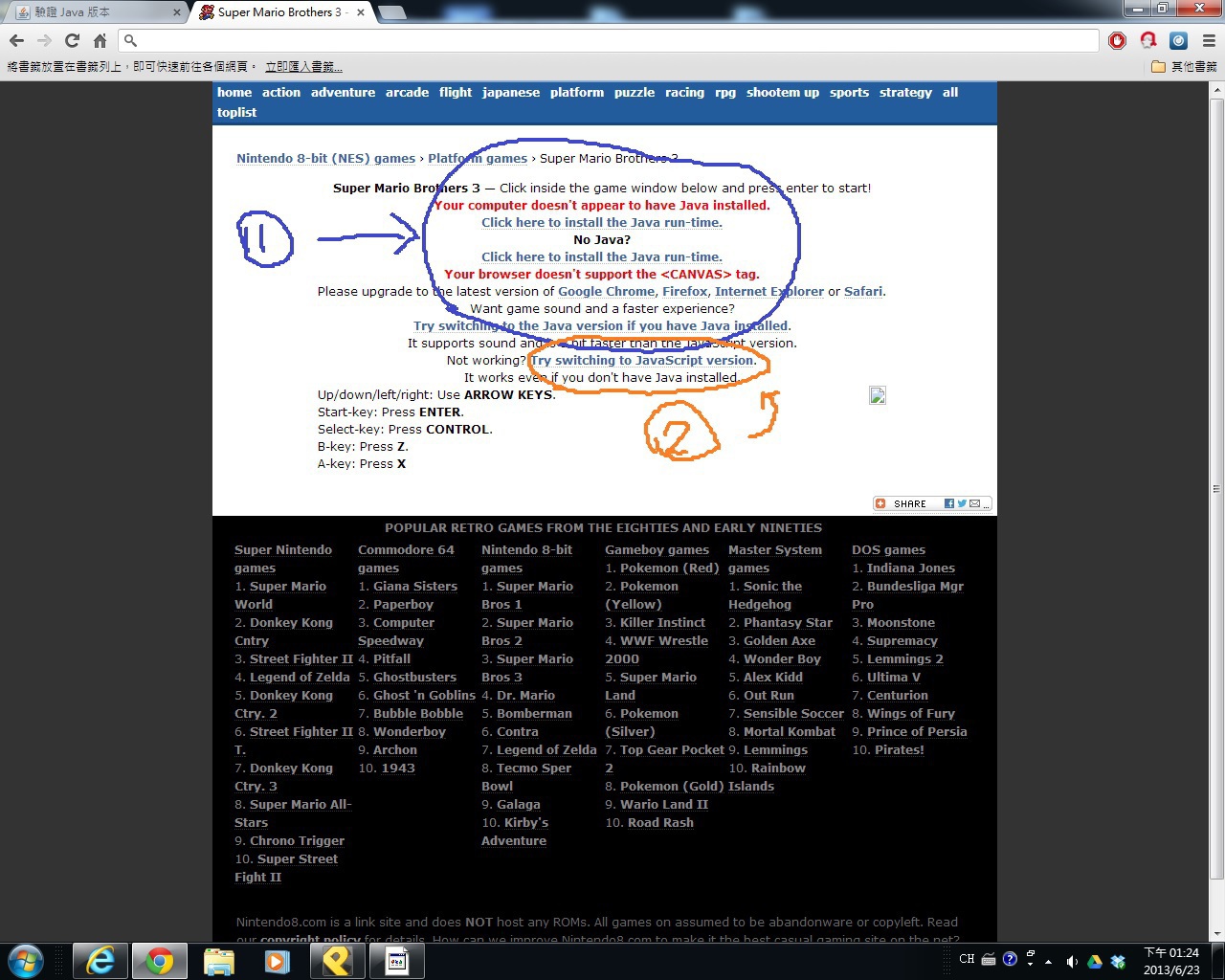Click the Gameboy games heading link
Screen dimensions: 1225x980
coord(657,549)
